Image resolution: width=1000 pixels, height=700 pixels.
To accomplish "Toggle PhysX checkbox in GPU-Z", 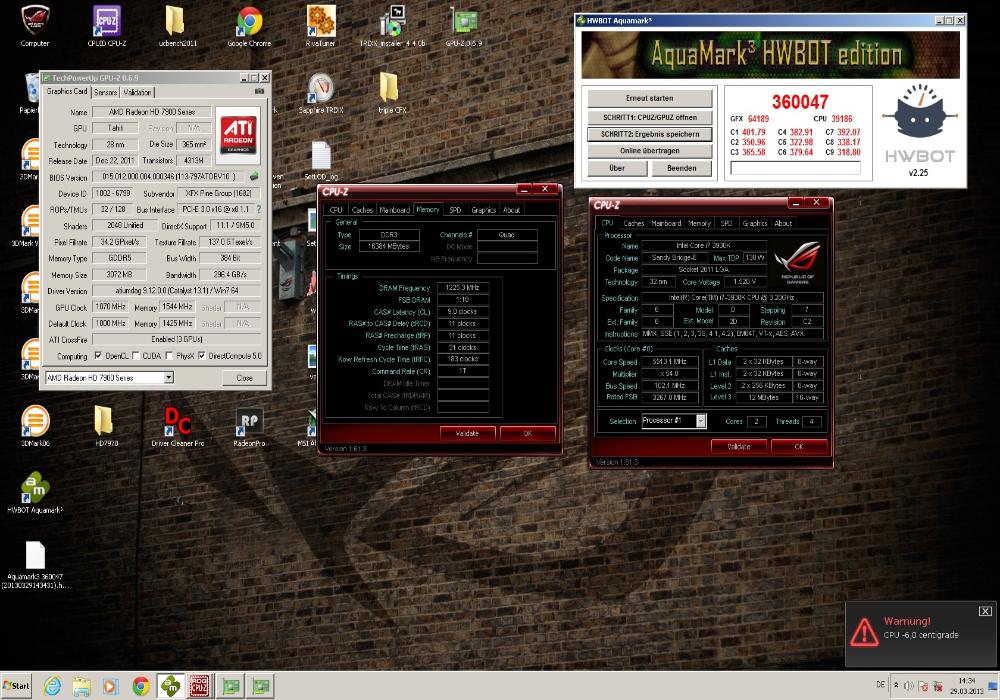I will [x=169, y=356].
